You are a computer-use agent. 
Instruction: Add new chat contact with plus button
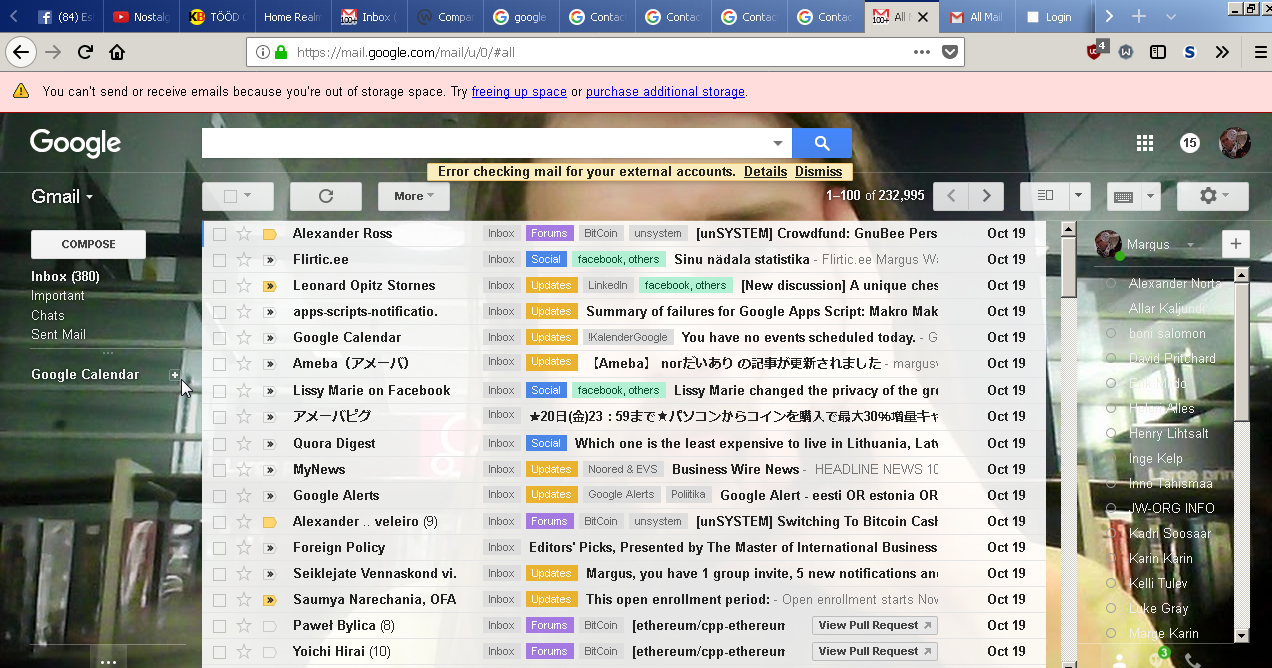click(x=1235, y=244)
